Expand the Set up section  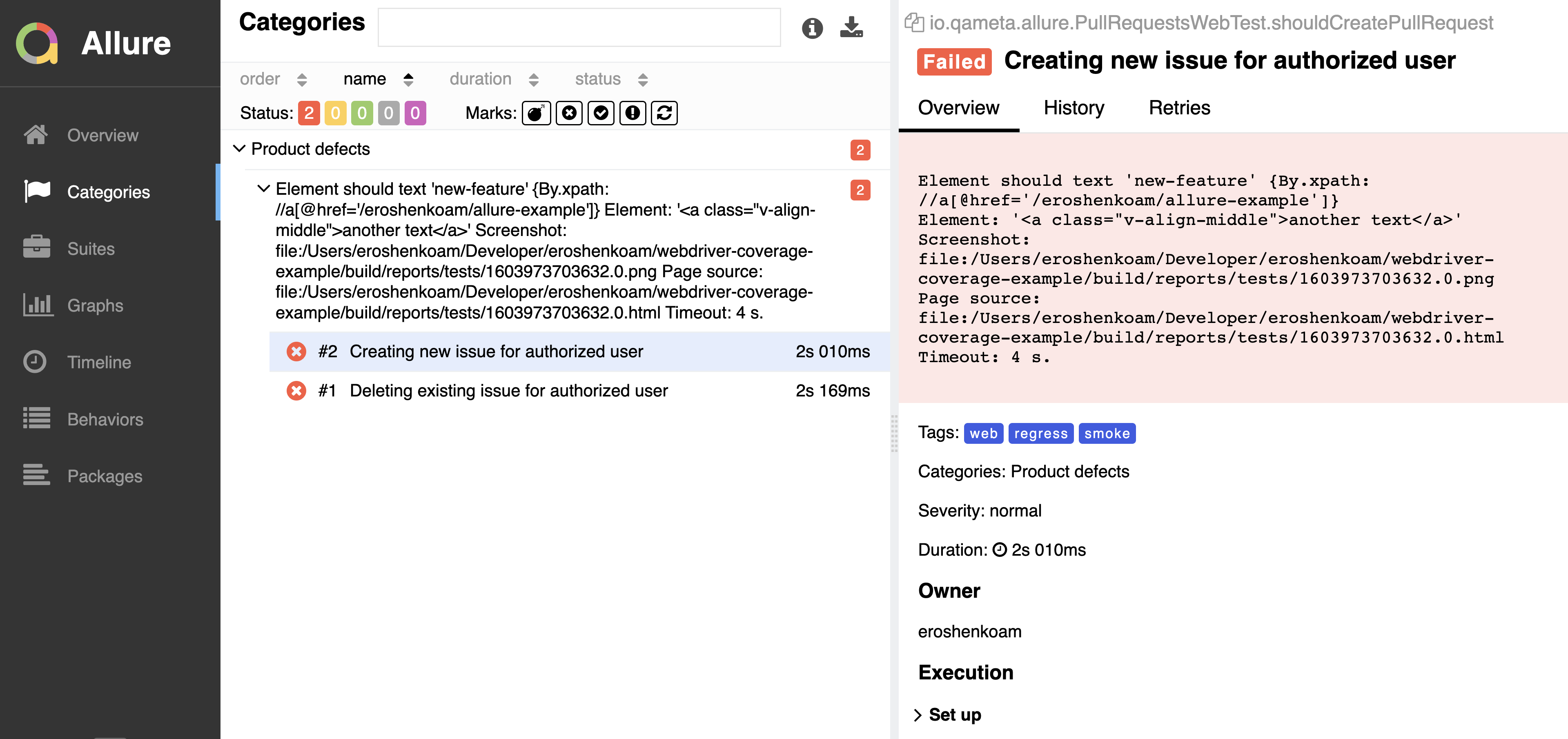954,715
